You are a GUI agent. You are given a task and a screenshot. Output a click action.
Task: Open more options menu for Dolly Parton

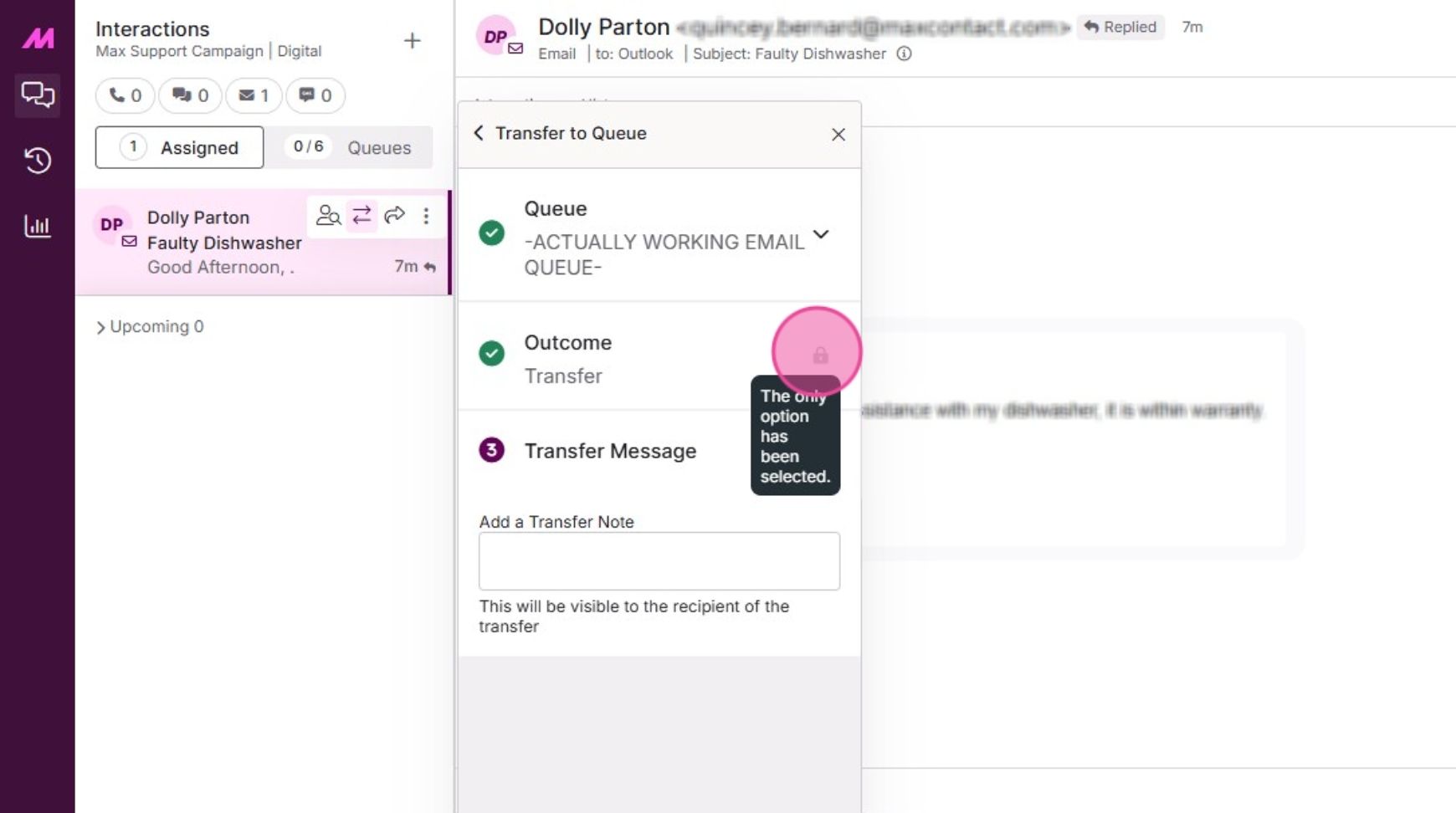click(x=426, y=216)
